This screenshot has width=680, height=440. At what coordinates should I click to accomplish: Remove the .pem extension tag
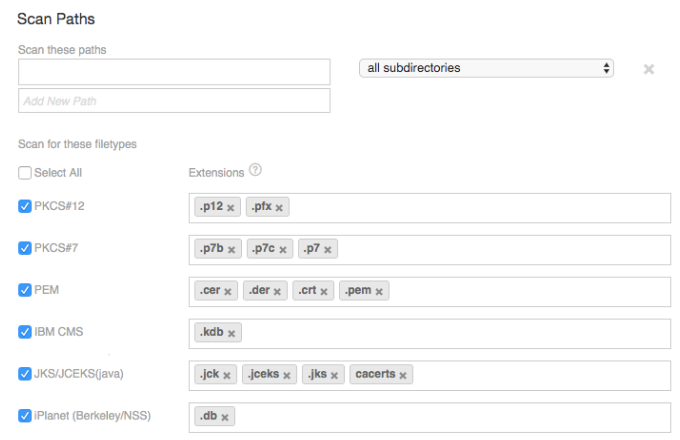(380, 292)
